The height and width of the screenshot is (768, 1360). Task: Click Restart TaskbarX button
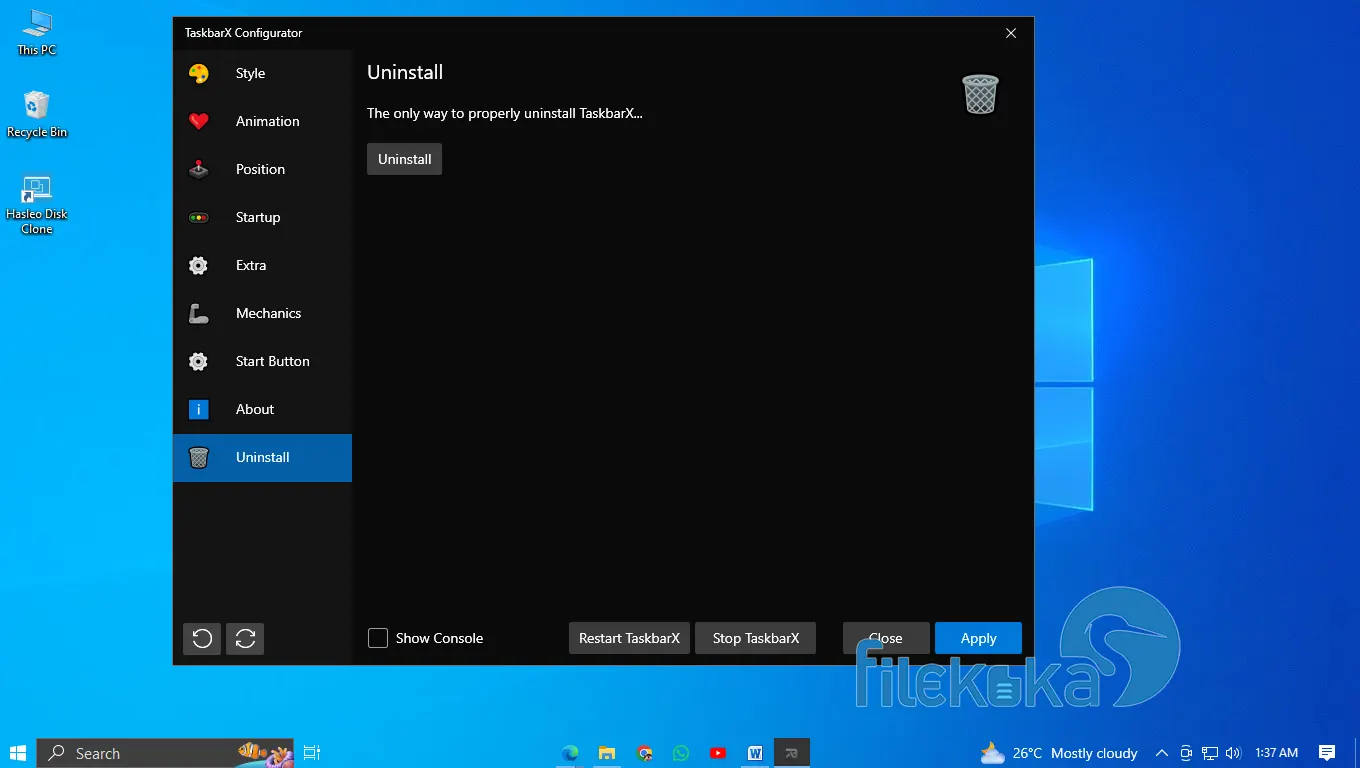point(629,638)
